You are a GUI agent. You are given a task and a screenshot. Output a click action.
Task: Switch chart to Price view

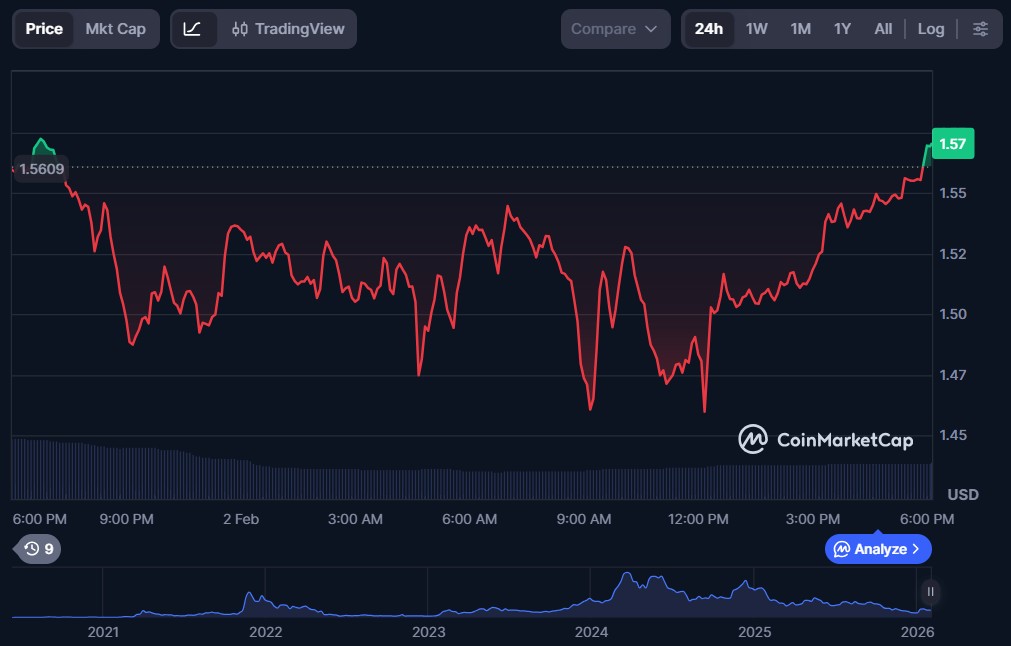pyautogui.click(x=44, y=29)
